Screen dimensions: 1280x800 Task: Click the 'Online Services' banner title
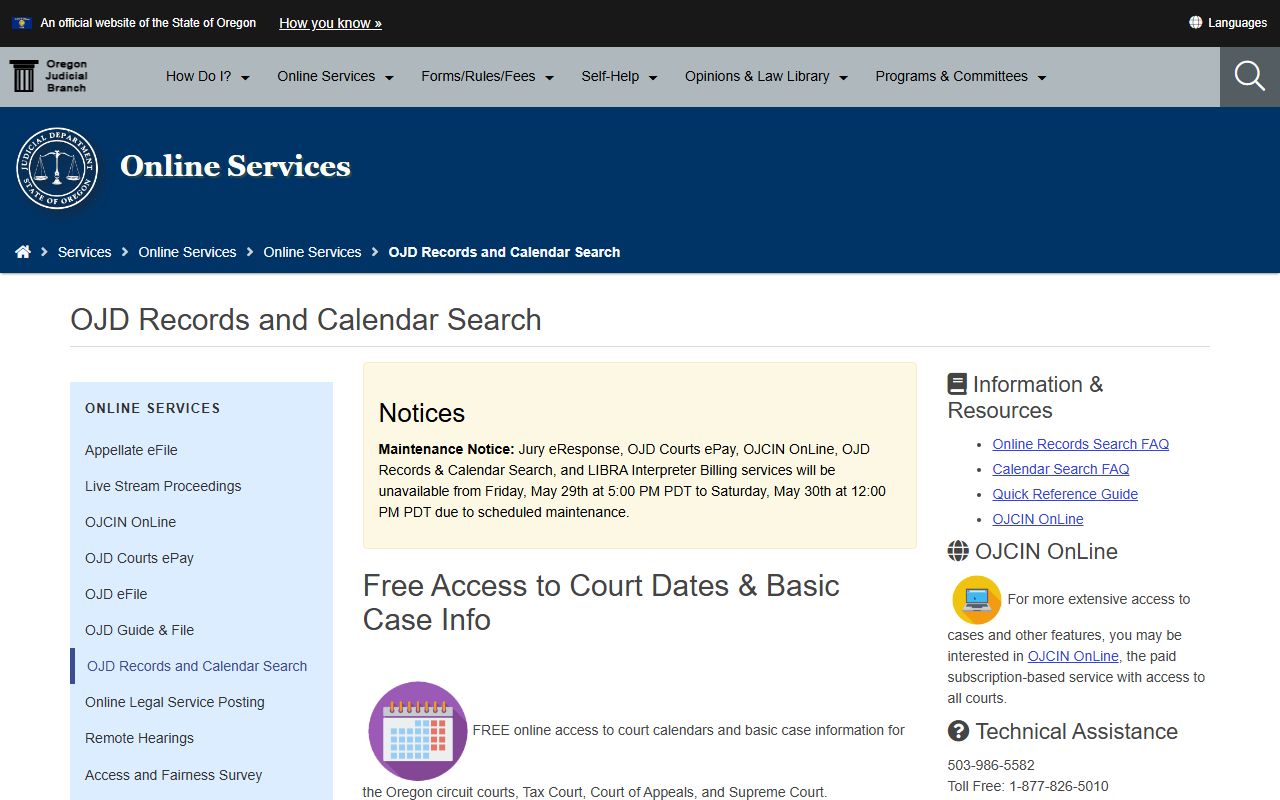pos(236,166)
